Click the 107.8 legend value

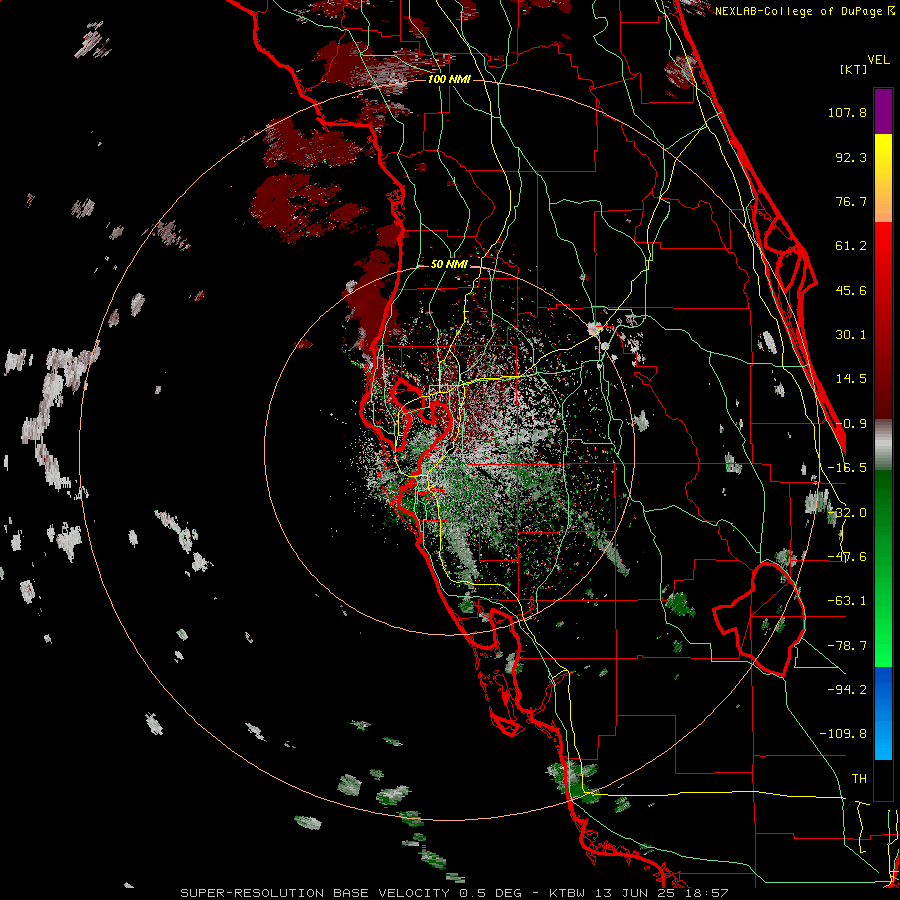pyautogui.click(x=847, y=112)
